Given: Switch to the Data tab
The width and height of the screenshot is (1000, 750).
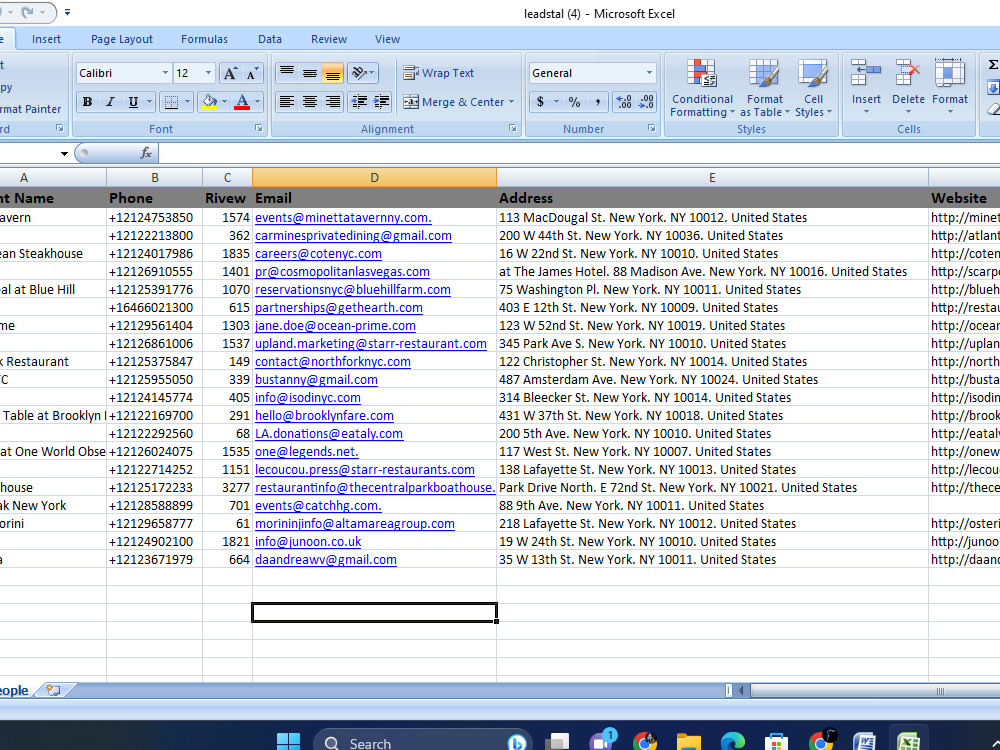Looking at the screenshot, I should point(270,39).
